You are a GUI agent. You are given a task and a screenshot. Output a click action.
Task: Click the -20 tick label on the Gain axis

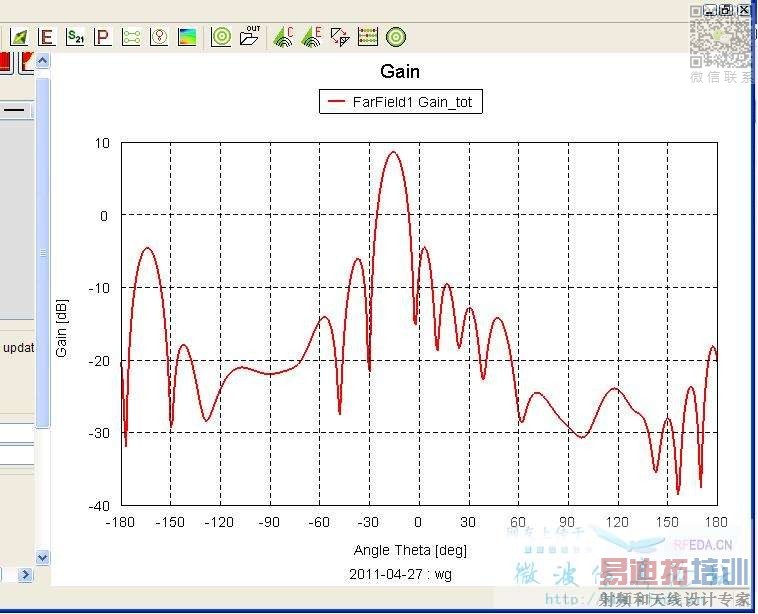(99, 361)
